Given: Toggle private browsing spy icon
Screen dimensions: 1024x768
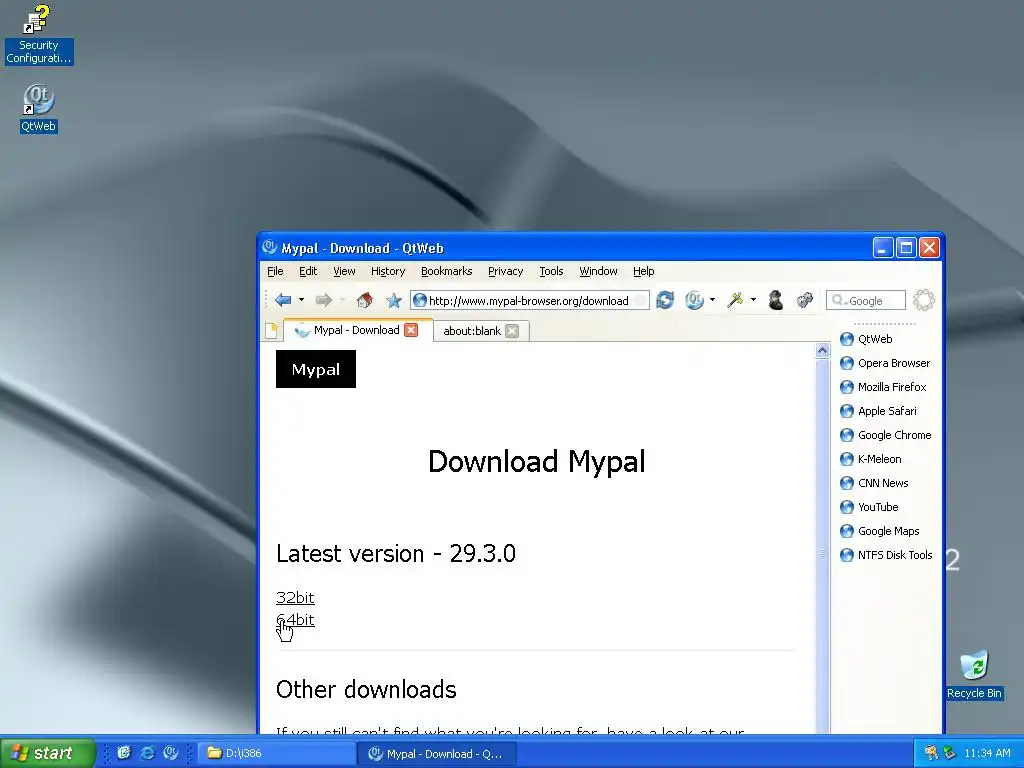Looking at the screenshot, I should click(x=776, y=300).
